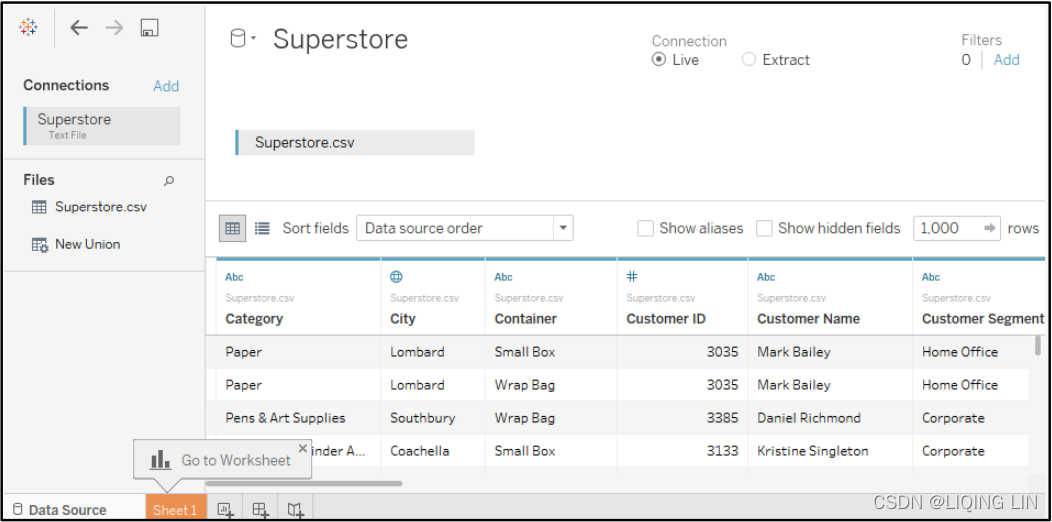Click the horizontal scrollbar of the grid
The image size is (1052, 522).
pyautogui.click(x=303, y=483)
